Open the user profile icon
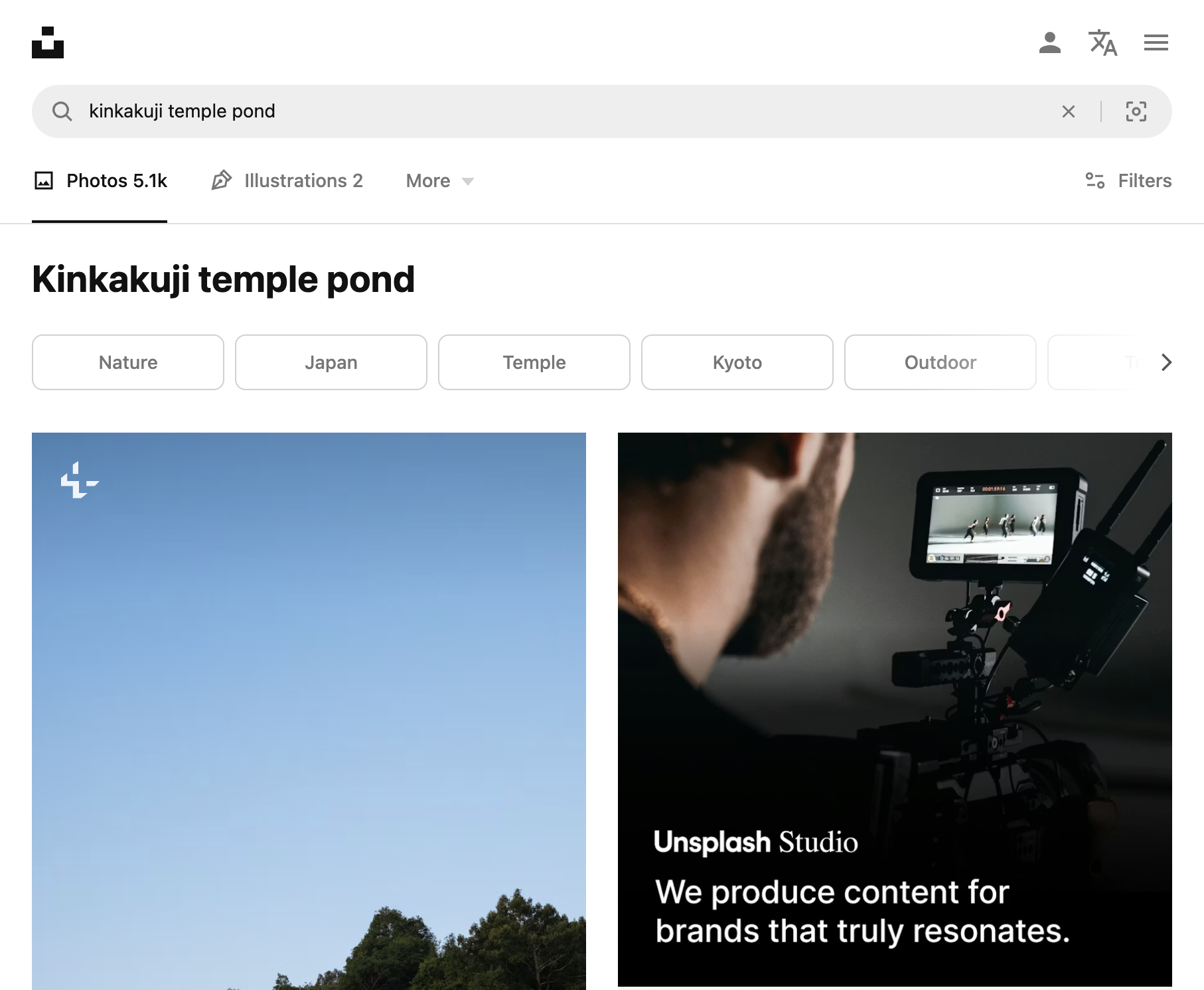1204x990 pixels. pyautogui.click(x=1049, y=43)
